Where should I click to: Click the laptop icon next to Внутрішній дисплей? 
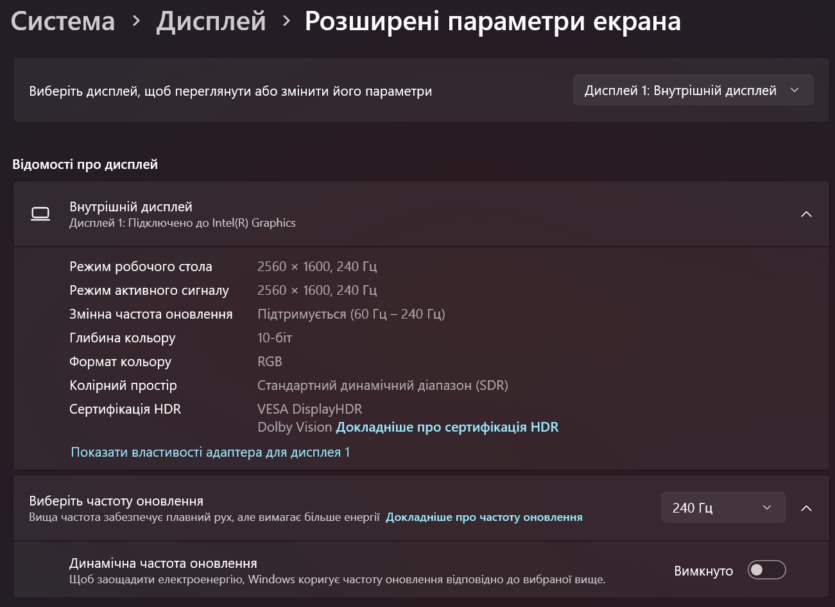click(40, 214)
